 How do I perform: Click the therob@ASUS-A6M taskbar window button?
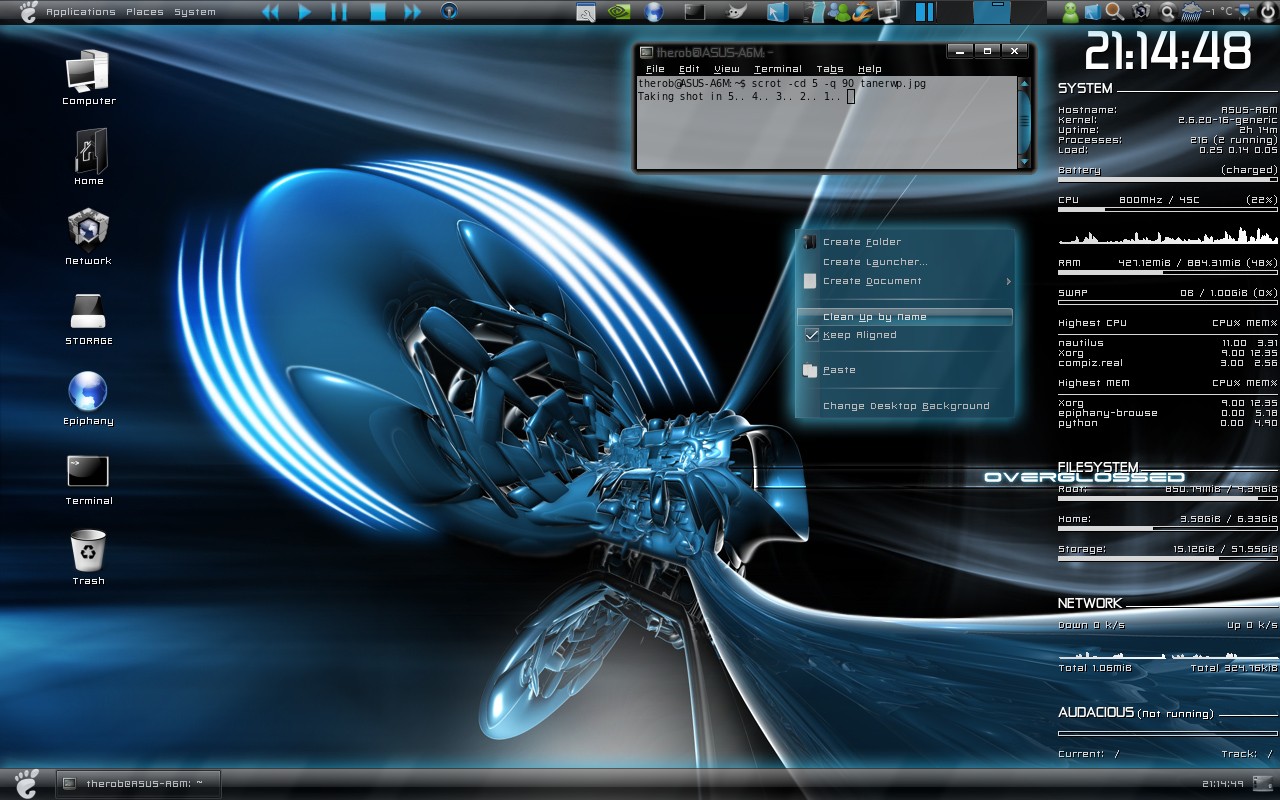coord(137,784)
